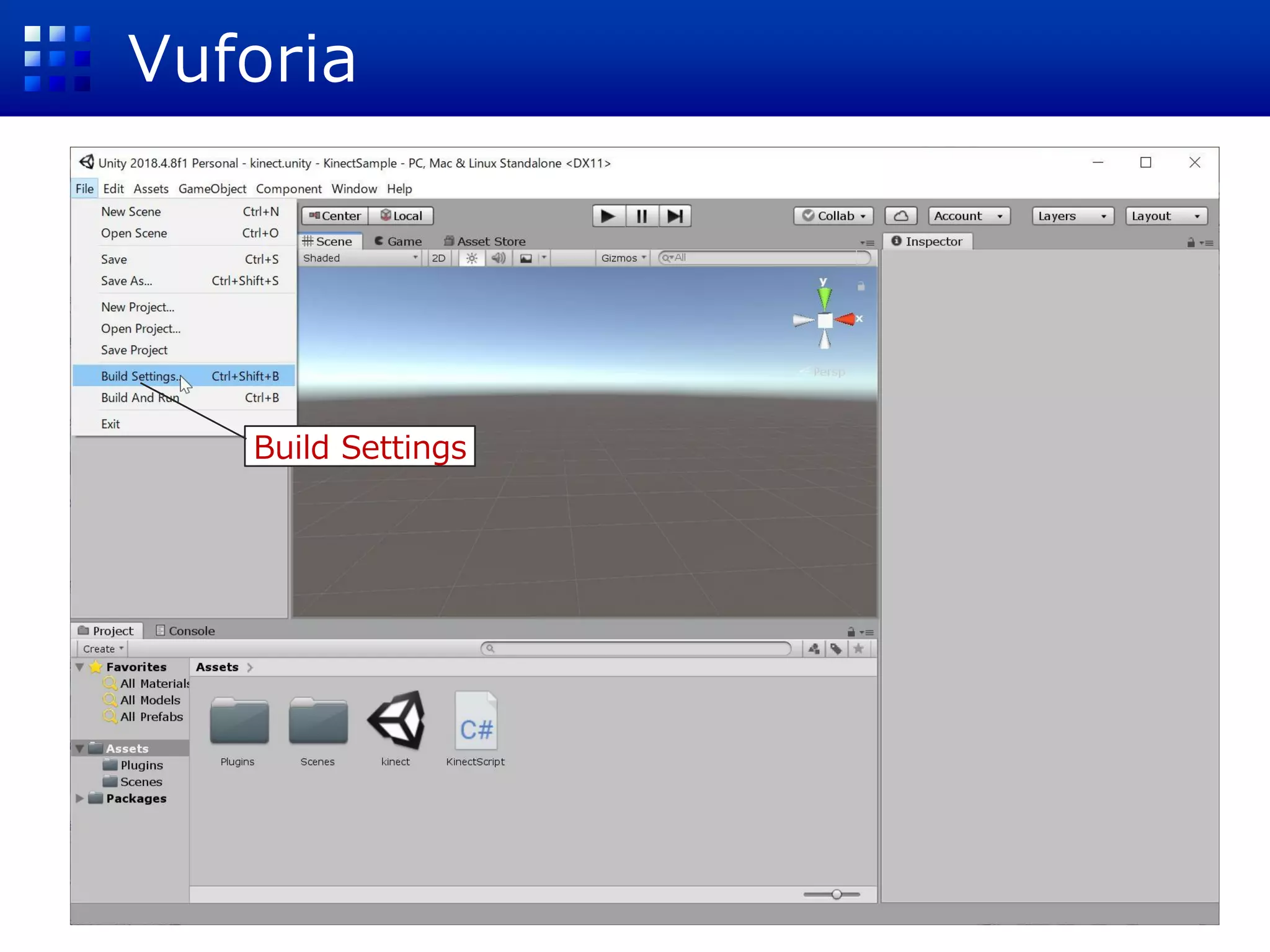Click the gizmo center cube
This screenshot has width=1270, height=952.
[x=825, y=320]
